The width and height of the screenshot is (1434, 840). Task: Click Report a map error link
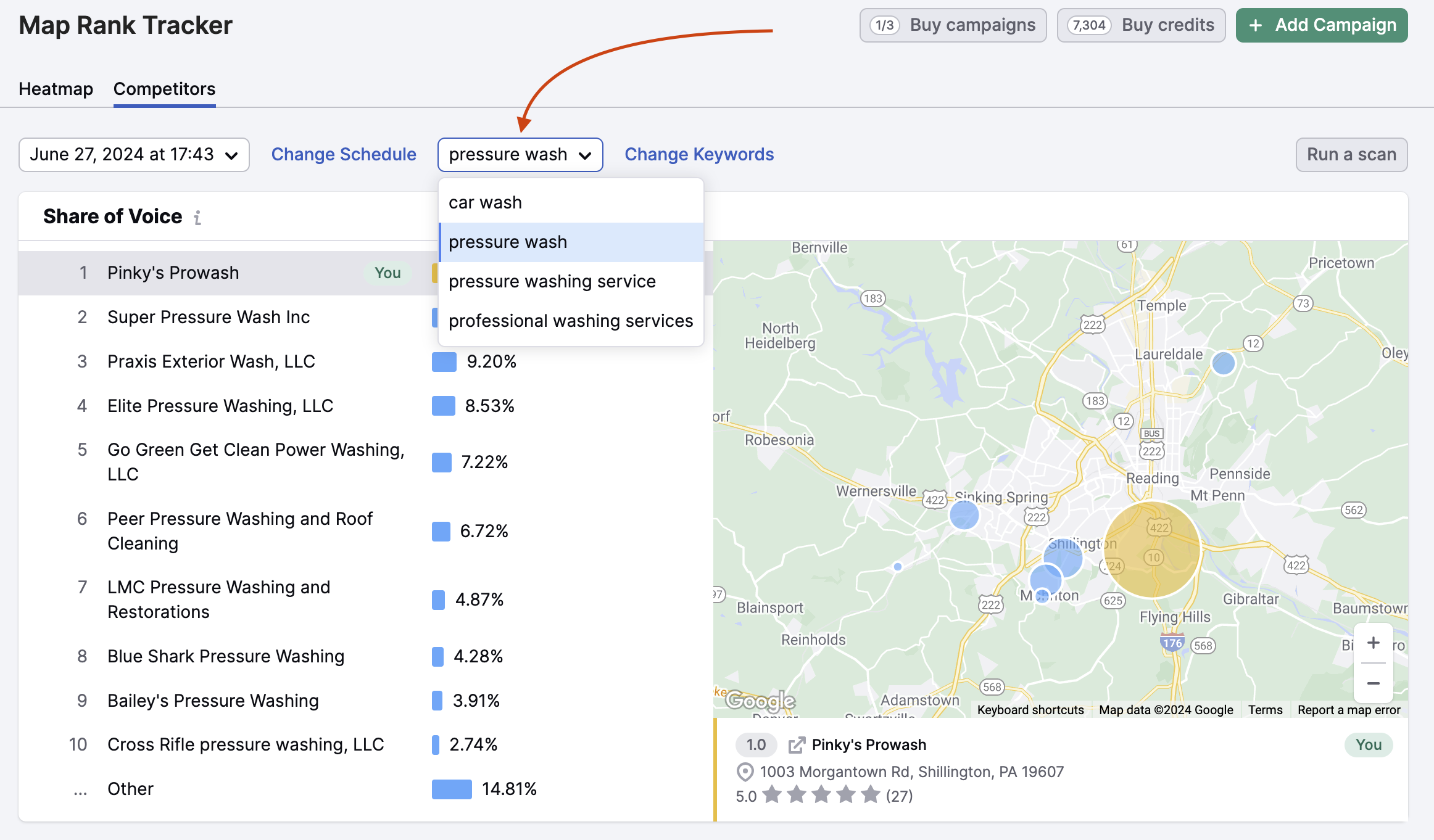pyautogui.click(x=1349, y=710)
